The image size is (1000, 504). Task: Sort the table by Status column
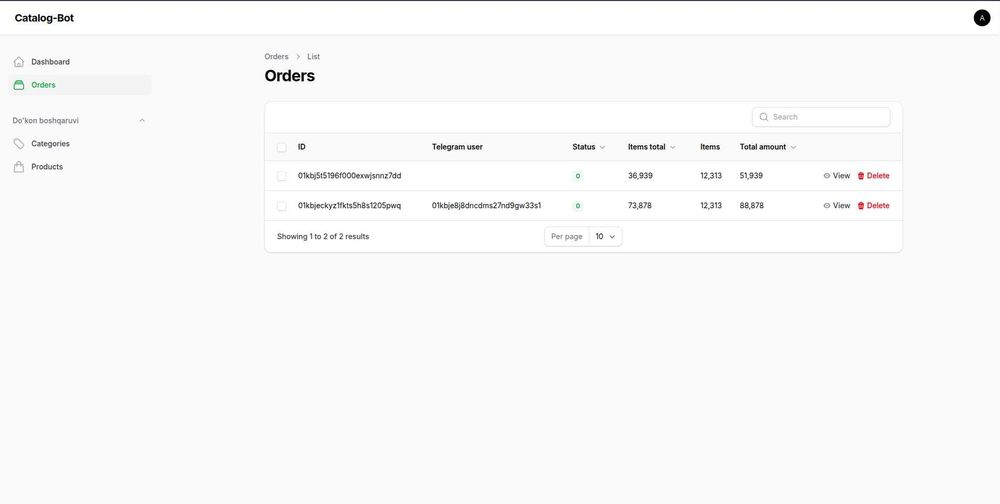589,147
